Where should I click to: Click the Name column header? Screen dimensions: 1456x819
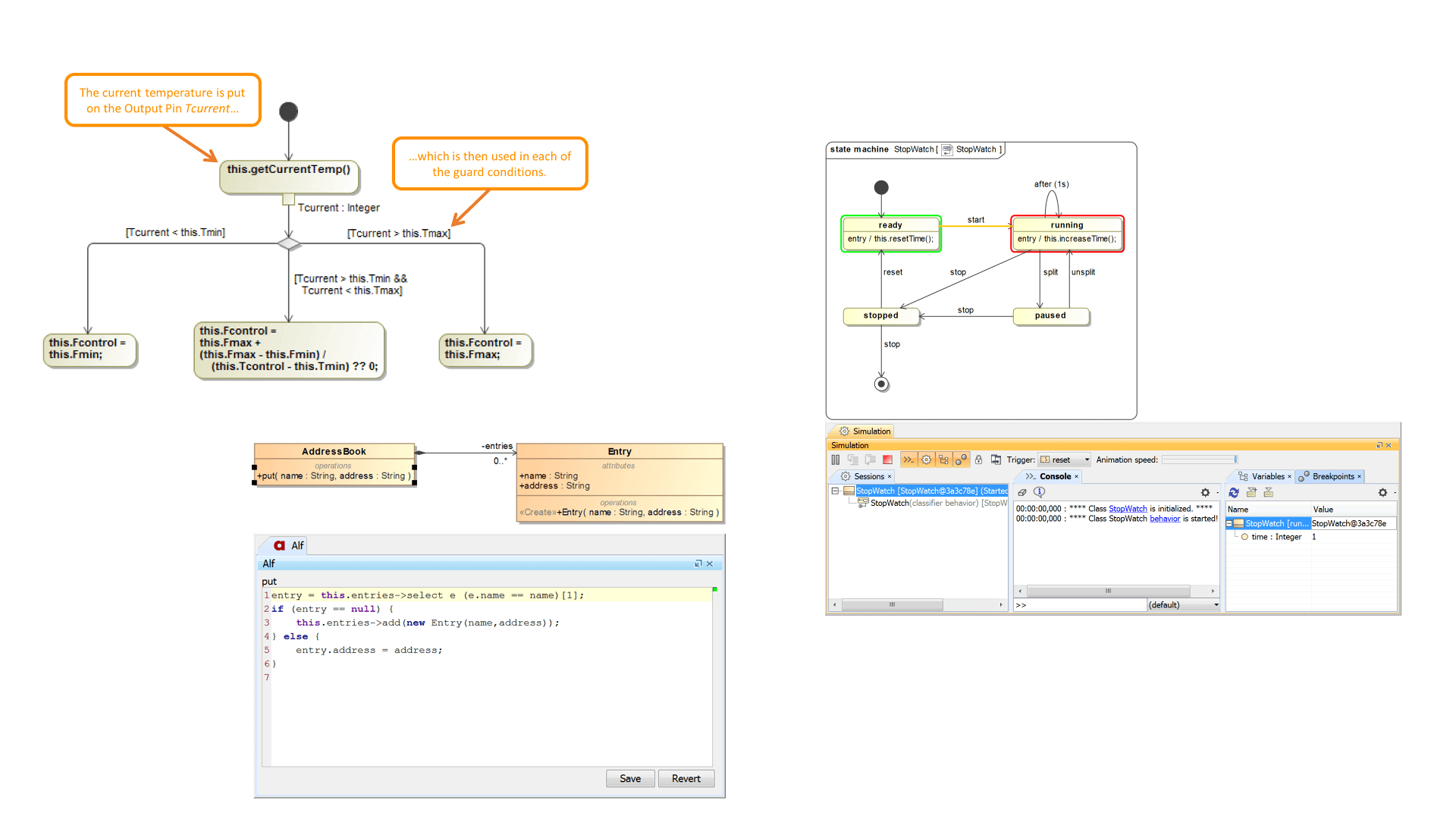point(1268,509)
